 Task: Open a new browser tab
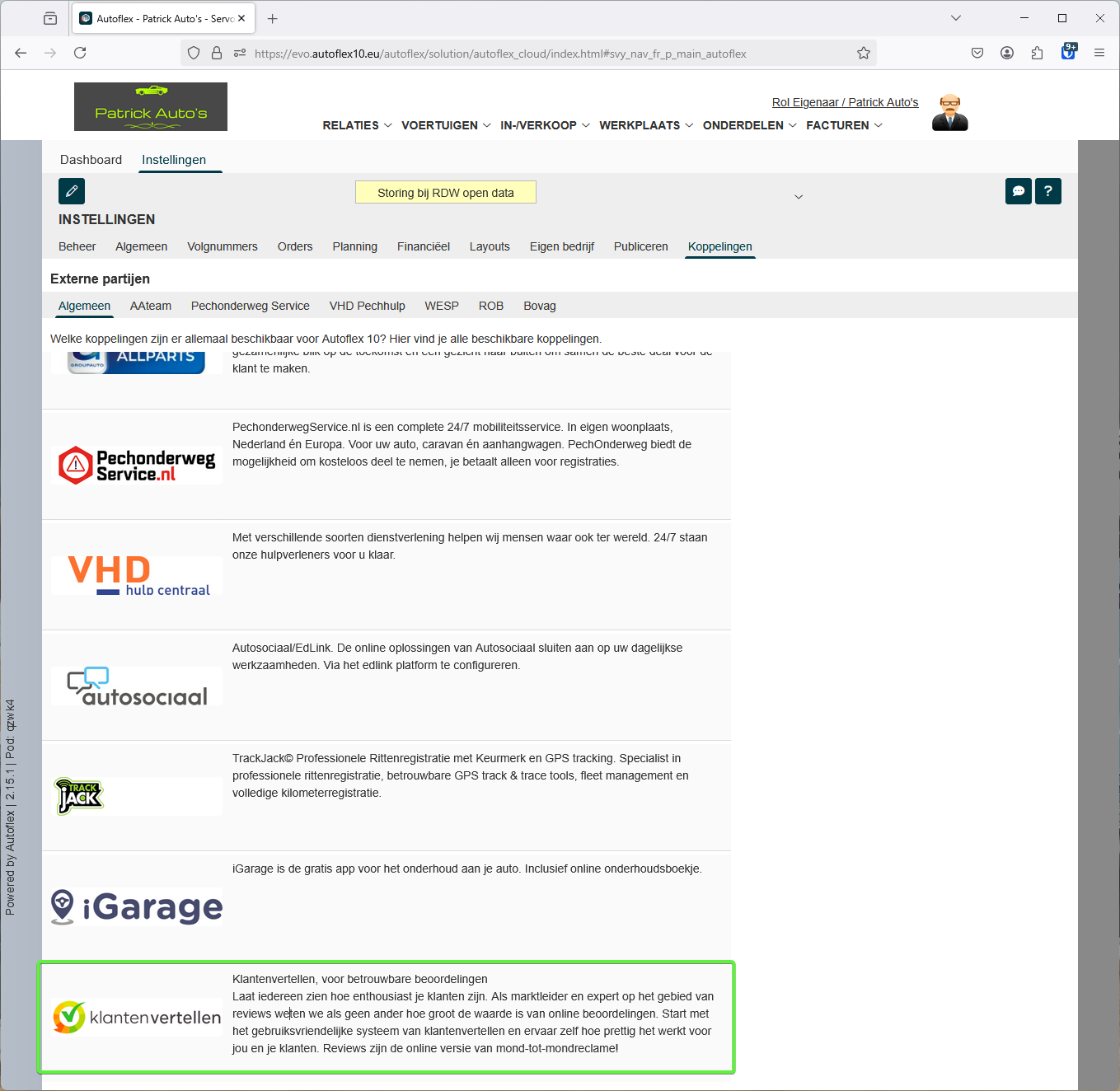pyautogui.click(x=273, y=18)
